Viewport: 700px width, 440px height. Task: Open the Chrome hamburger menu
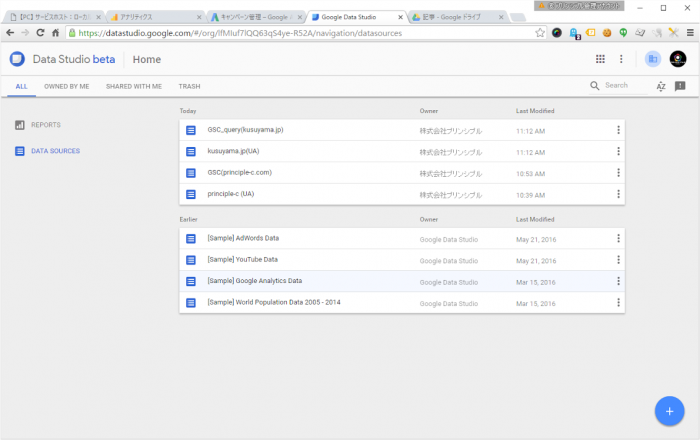click(x=690, y=33)
